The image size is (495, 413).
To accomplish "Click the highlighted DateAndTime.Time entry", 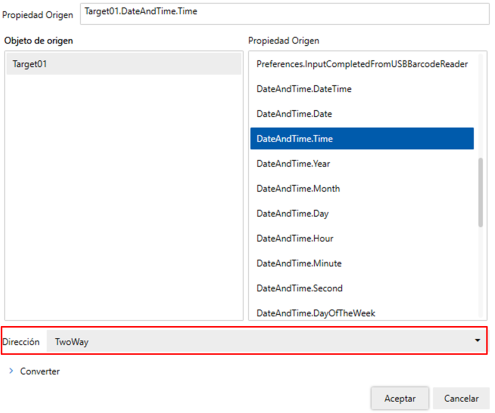I will tap(362, 138).
